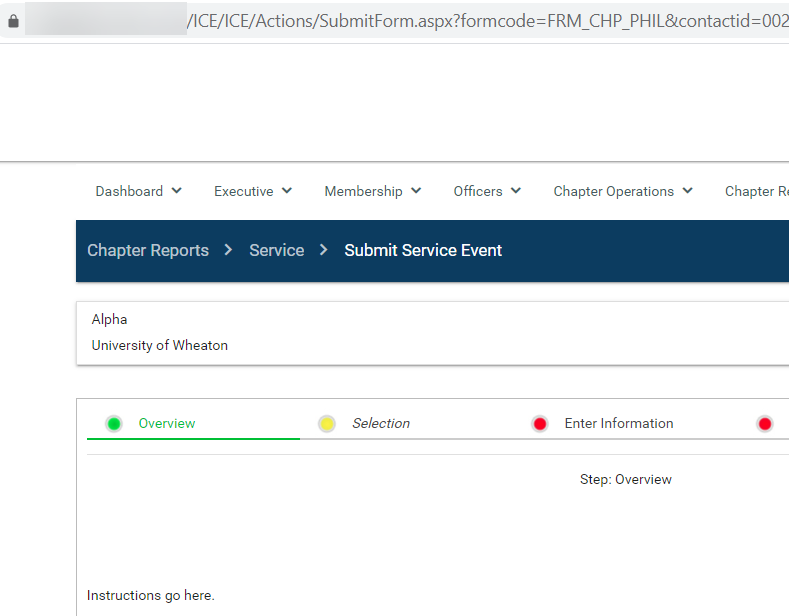The width and height of the screenshot is (789, 616).
Task: Click the red circle beside Enter Information
Action: (x=540, y=424)
